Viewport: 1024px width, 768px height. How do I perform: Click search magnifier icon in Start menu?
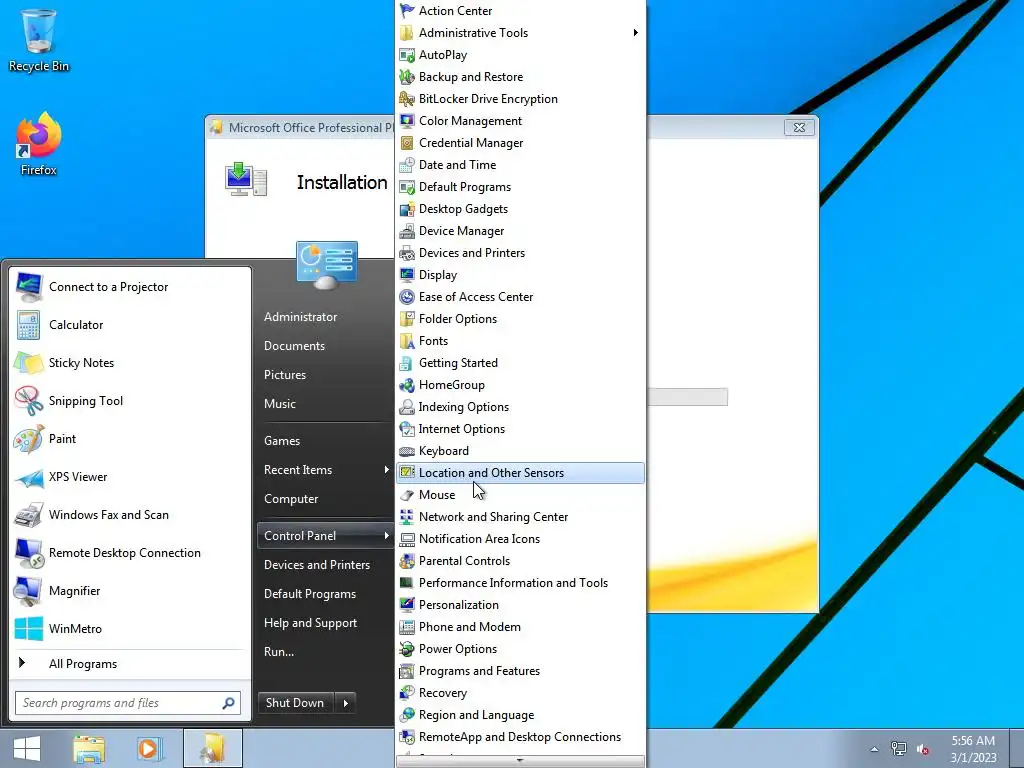tap(229, 703)
